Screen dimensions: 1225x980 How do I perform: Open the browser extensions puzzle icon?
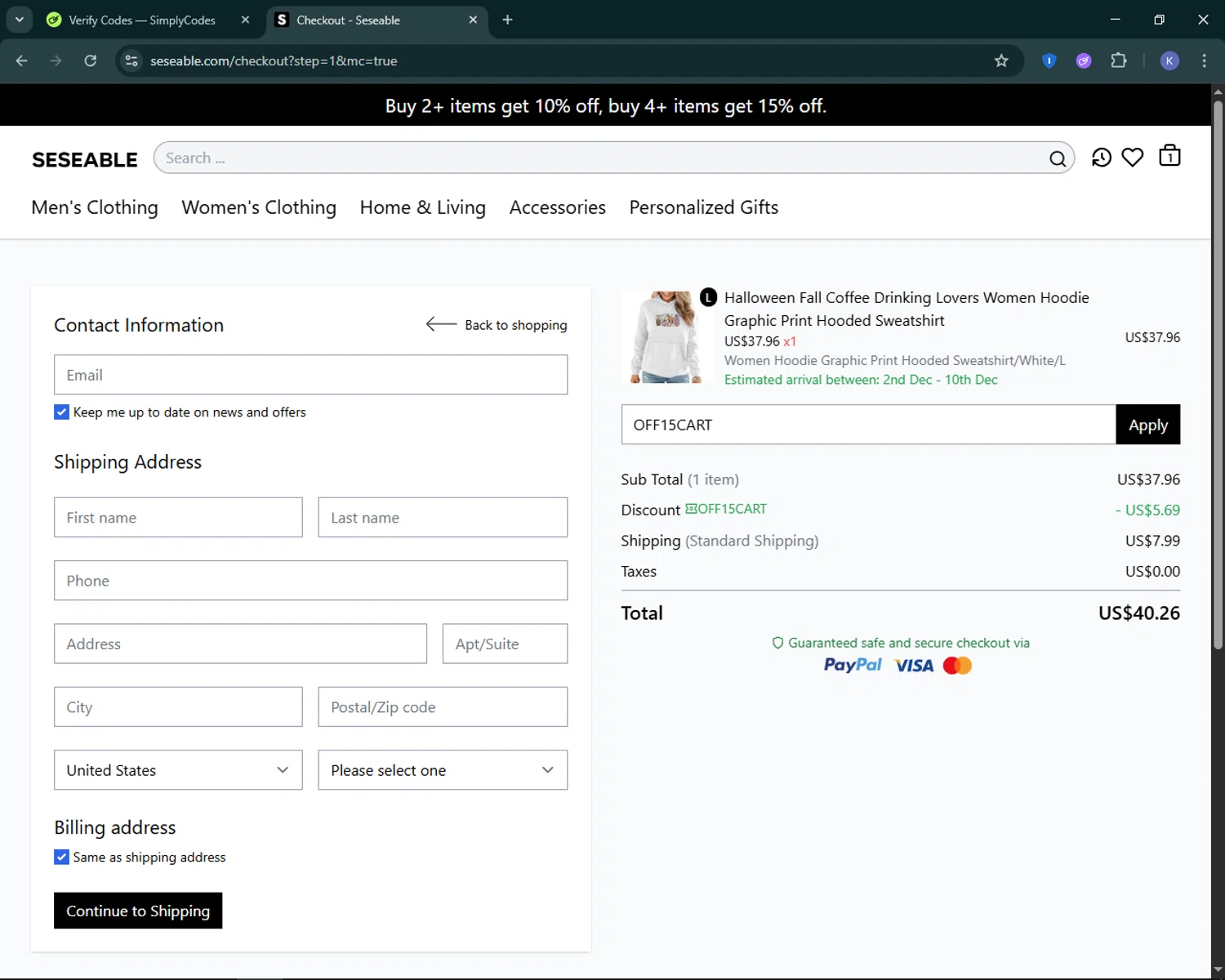click(1119, 61)
